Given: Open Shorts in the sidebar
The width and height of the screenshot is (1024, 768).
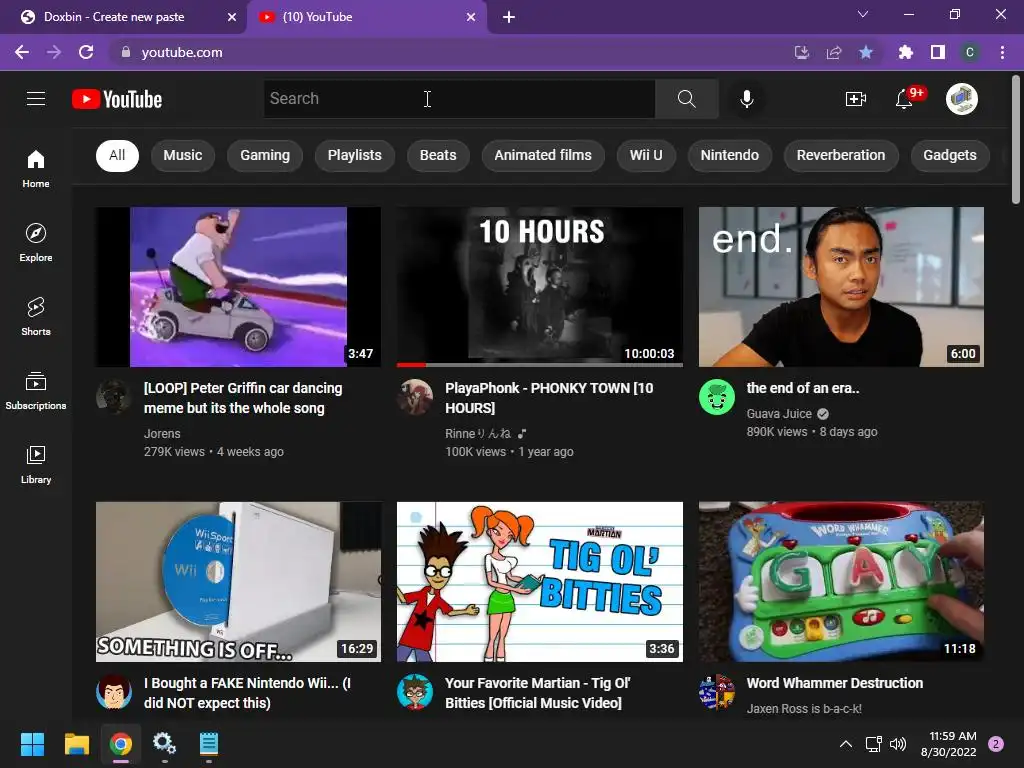Looking at the screenshot, I should click(36, 316).
